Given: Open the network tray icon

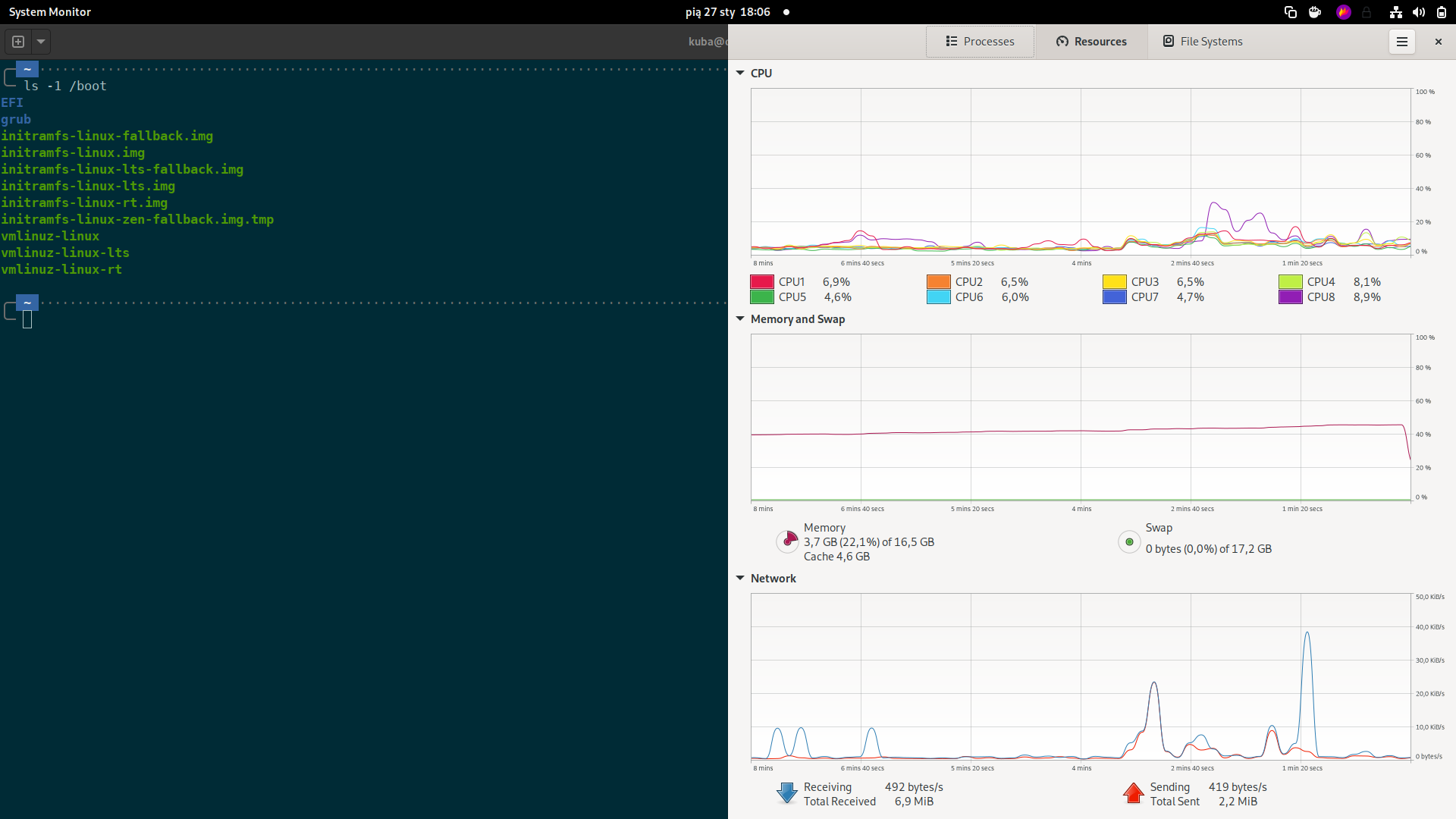Looking at the screenshot, I should pyautogui.click(x=1395, y=11).
